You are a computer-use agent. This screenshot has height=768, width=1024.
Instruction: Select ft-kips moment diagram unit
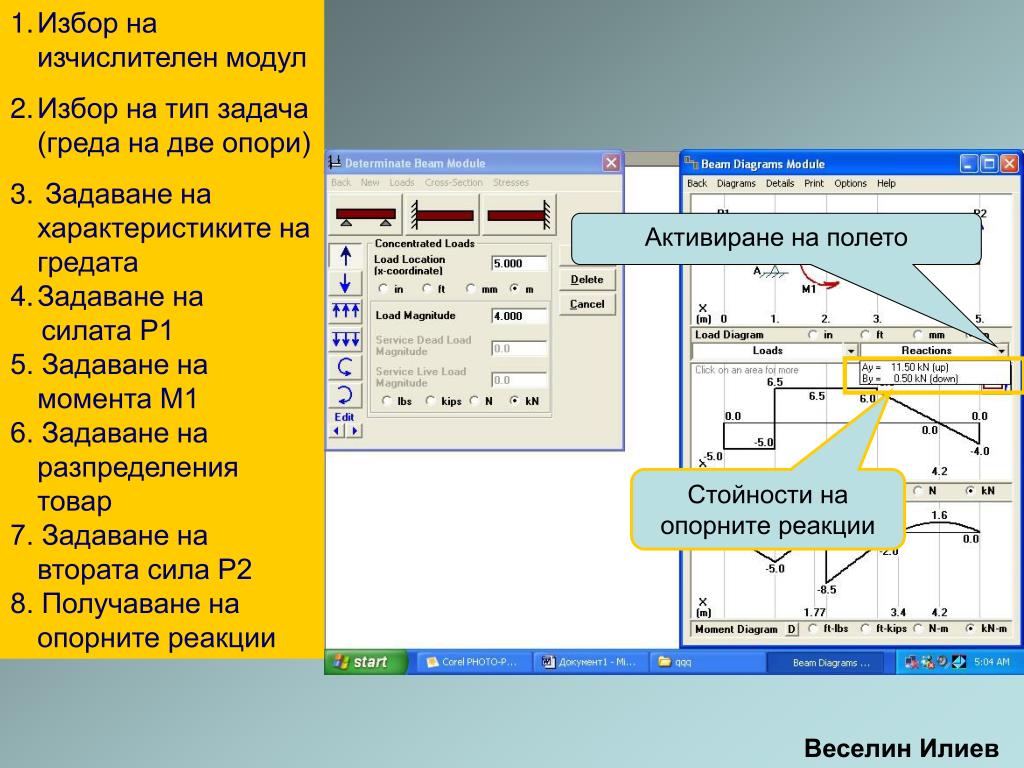(x=865, y=629)
